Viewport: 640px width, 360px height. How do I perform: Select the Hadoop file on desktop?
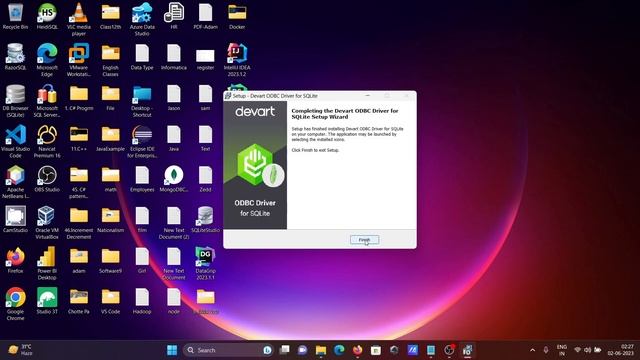tap(142, 300)
